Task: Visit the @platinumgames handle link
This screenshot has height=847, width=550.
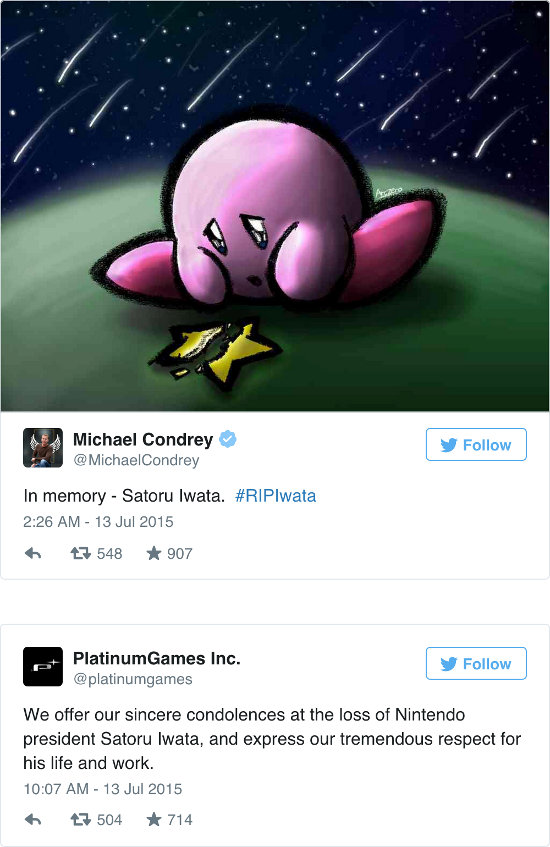Action: click(133, 679)
